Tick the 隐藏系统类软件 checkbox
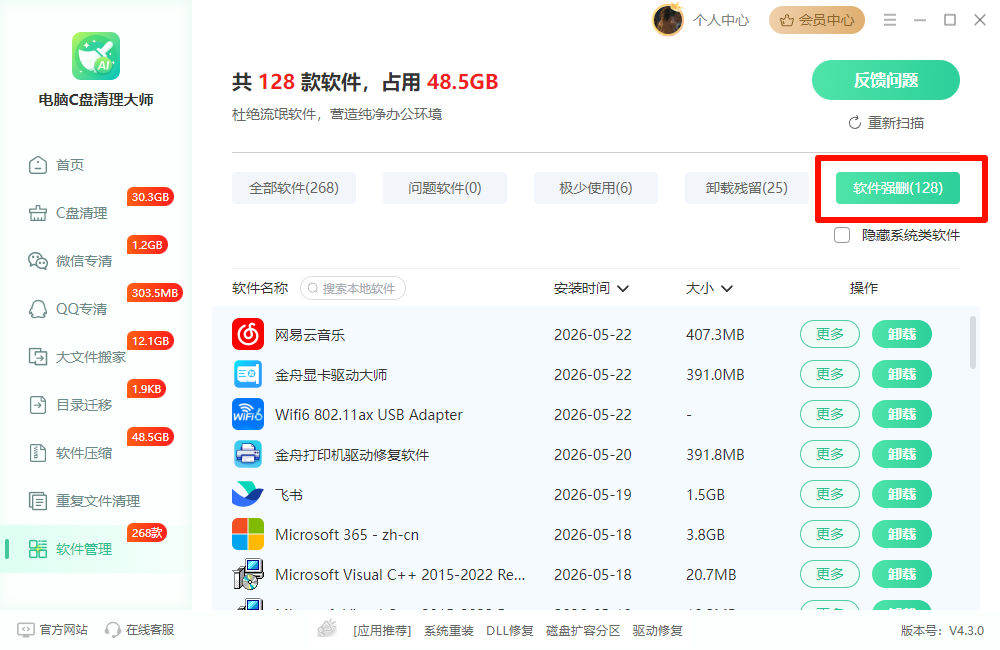The height and width of the screenshot is (650, 1000). coord(842,235)
